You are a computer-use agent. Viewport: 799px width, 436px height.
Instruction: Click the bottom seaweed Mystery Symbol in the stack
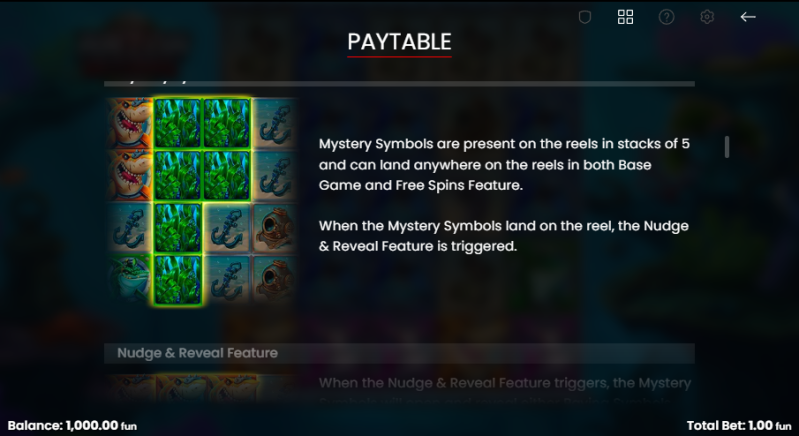pyautogui.click(x=177, y=280)
